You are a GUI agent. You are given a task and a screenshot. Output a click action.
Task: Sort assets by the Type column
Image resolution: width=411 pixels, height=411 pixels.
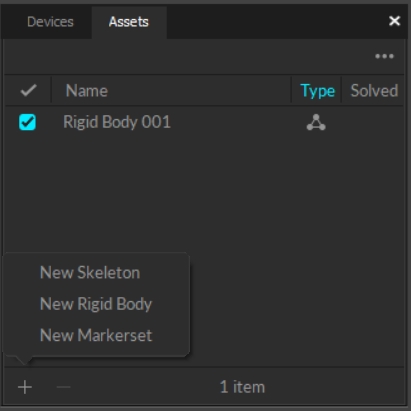[x=317, y=91]
